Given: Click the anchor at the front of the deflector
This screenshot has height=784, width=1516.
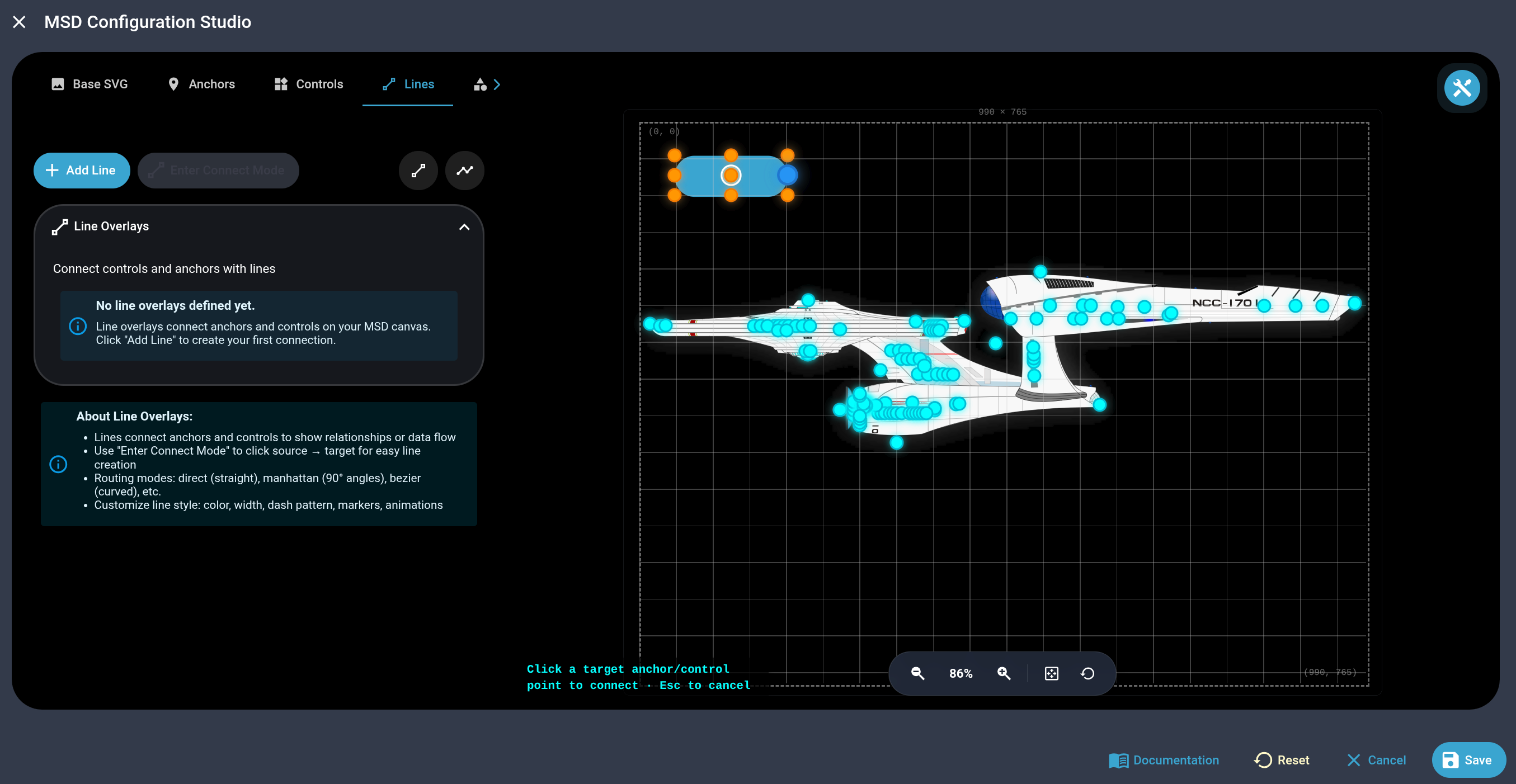Looking at the screenshot, I should coord(839,409).
